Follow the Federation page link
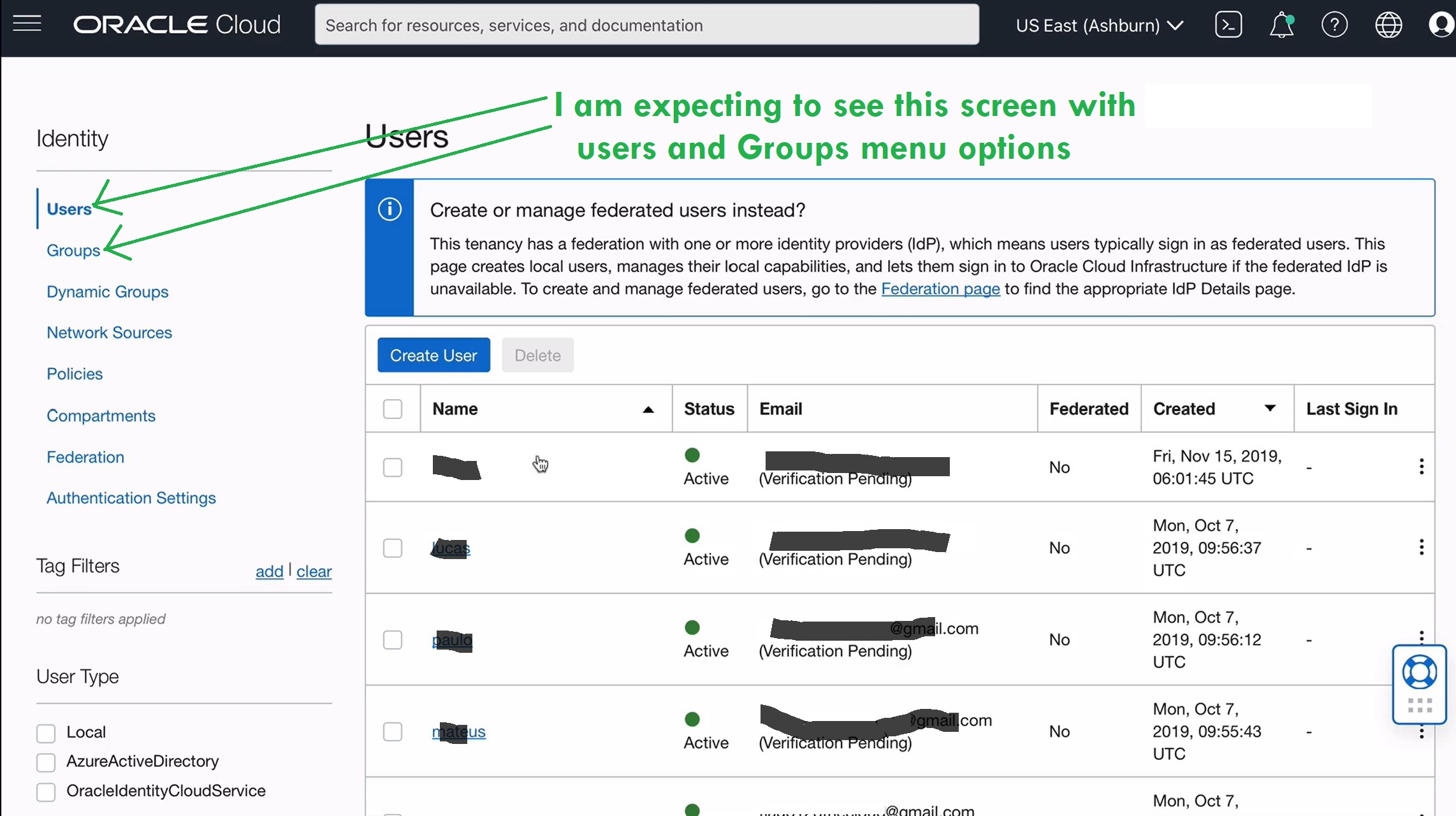The image size is (1456, 816). click(940, 289)
